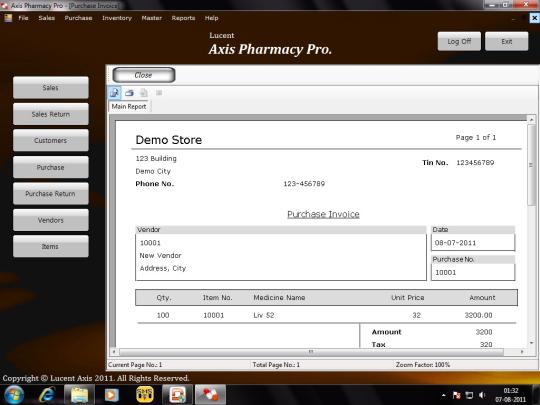
Task: Click the greyed group tree icon
Action: (159, 93)
